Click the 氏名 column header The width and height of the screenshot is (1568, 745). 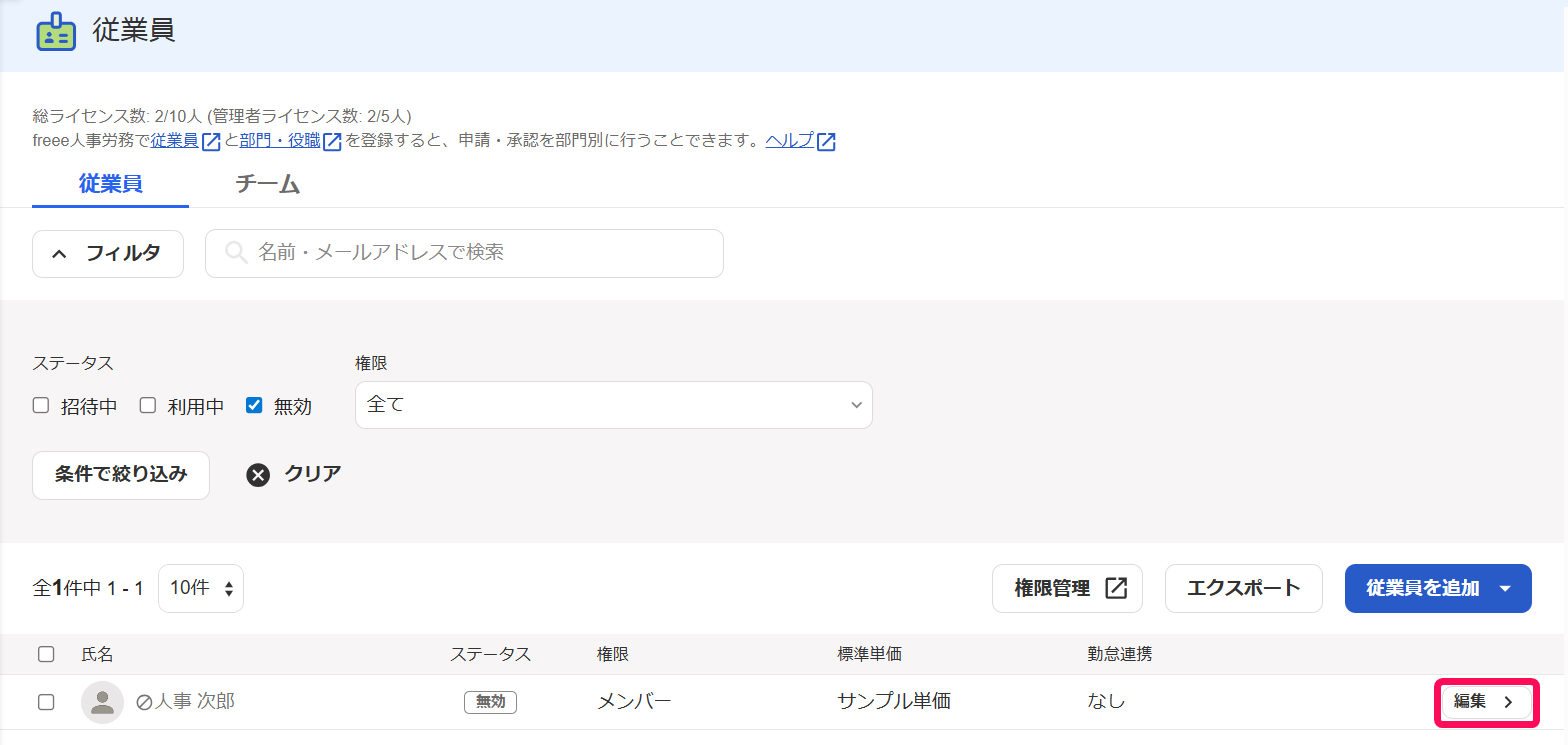point(98,655)
